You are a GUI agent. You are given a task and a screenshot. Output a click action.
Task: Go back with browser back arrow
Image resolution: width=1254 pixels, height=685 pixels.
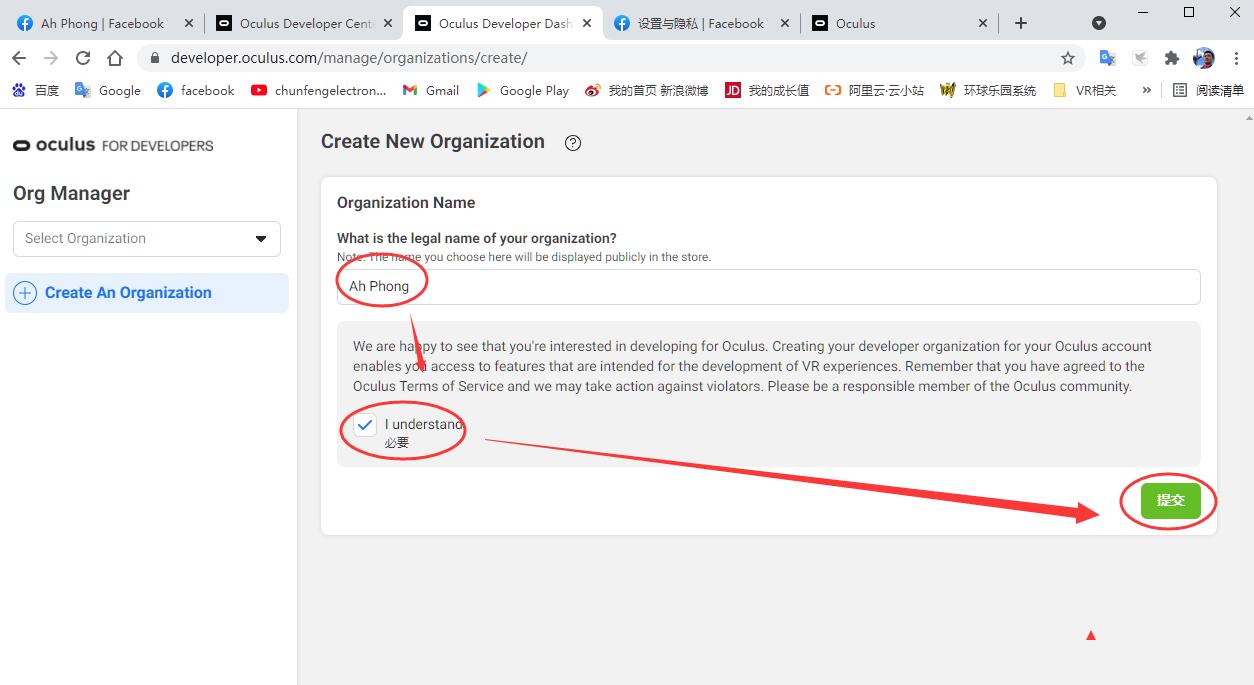(19, 58)
